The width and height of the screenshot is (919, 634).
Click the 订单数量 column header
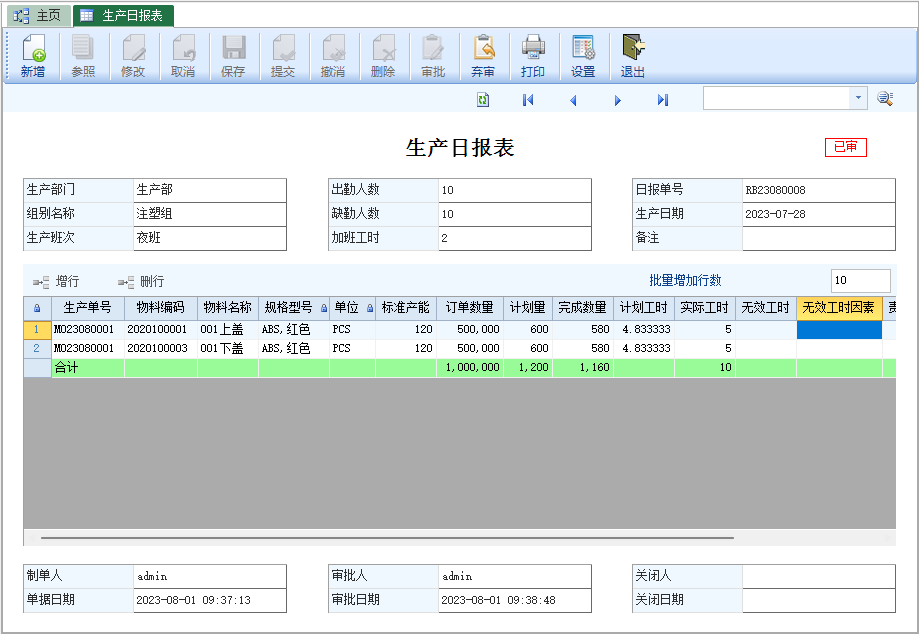coord(469,308)
